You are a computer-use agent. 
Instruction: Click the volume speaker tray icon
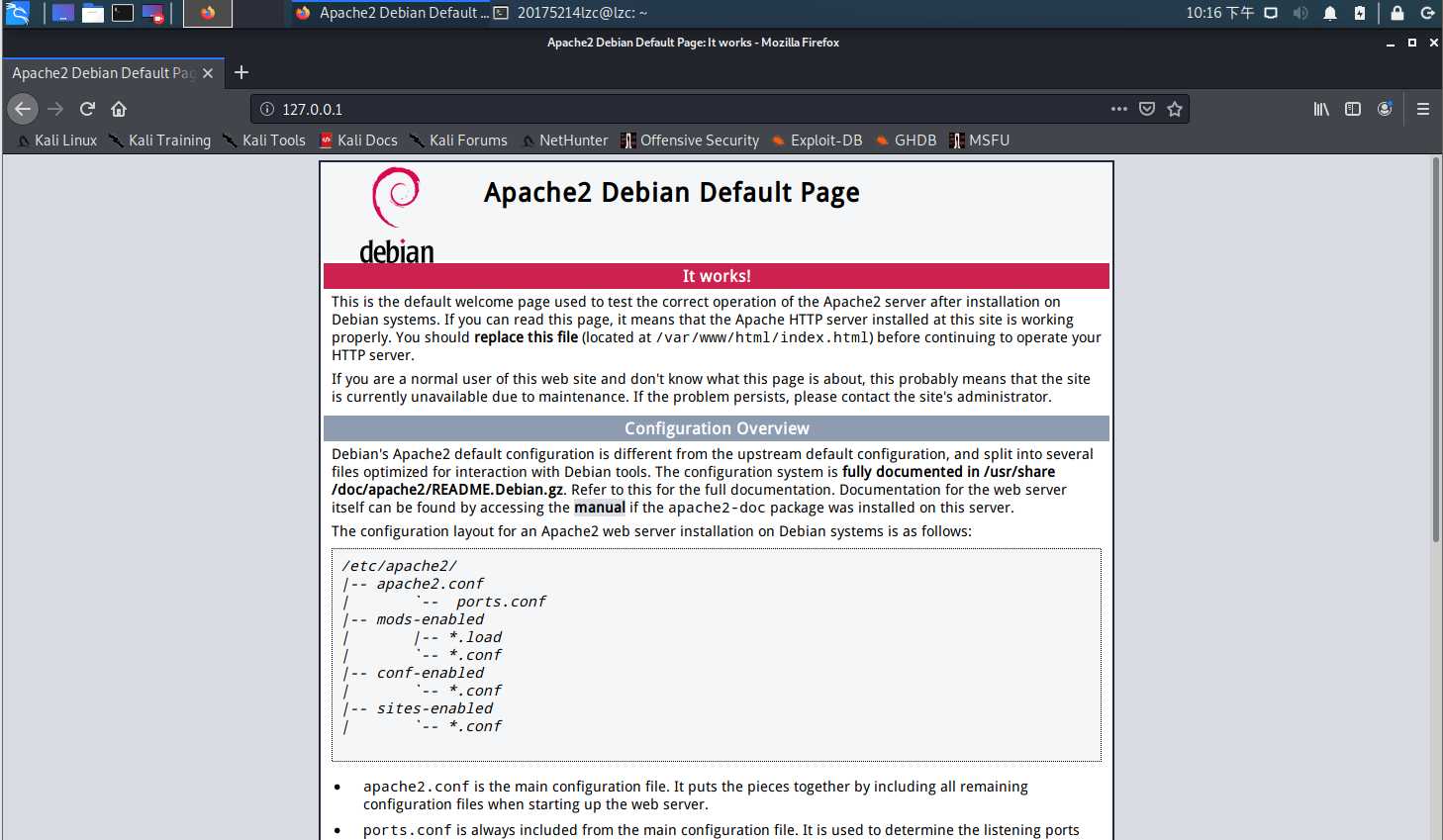tap(1300, 13)
